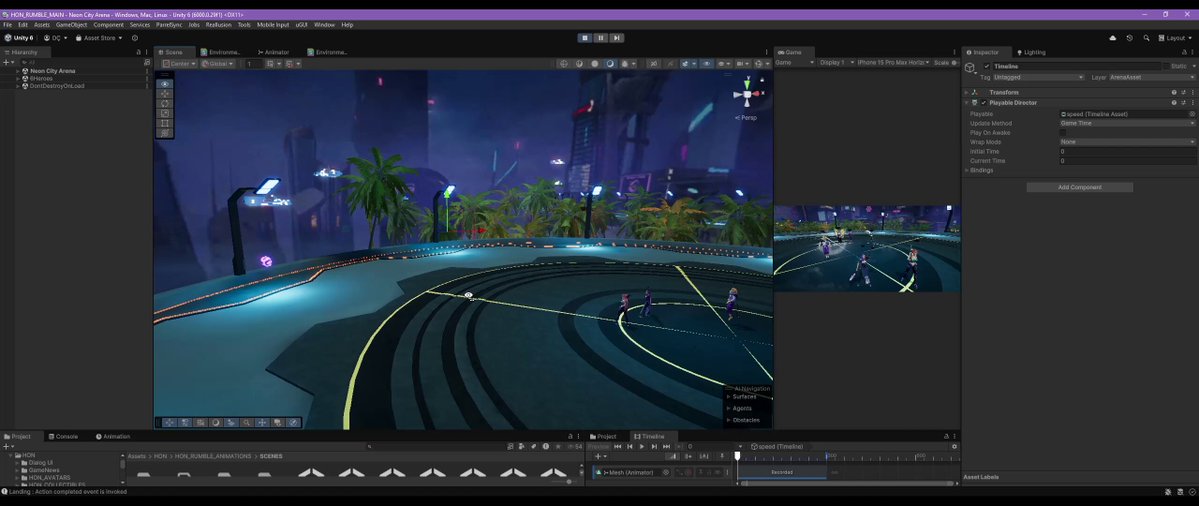The width and height of the screenshot is (1199, 506).
Task: Switch to the Animation tab
Action: click(112, 436)
